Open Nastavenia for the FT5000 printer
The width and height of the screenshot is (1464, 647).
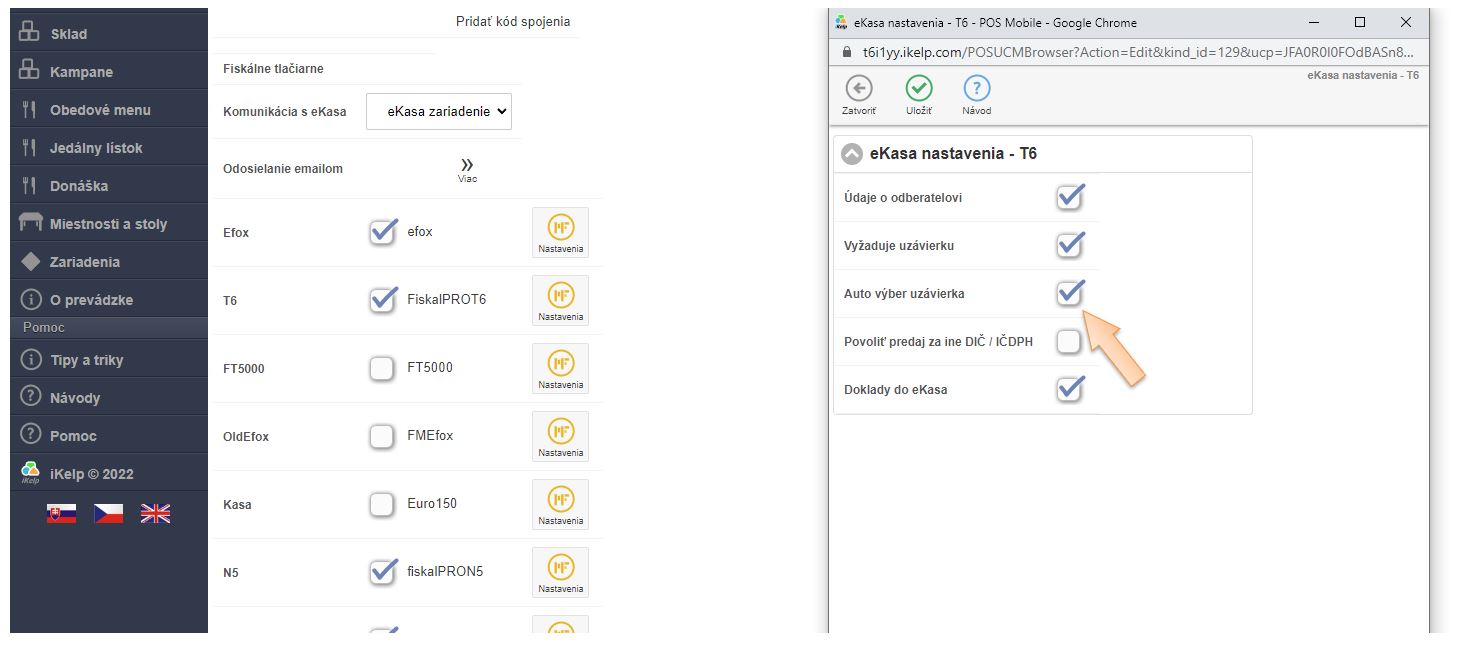pos(560,368)
